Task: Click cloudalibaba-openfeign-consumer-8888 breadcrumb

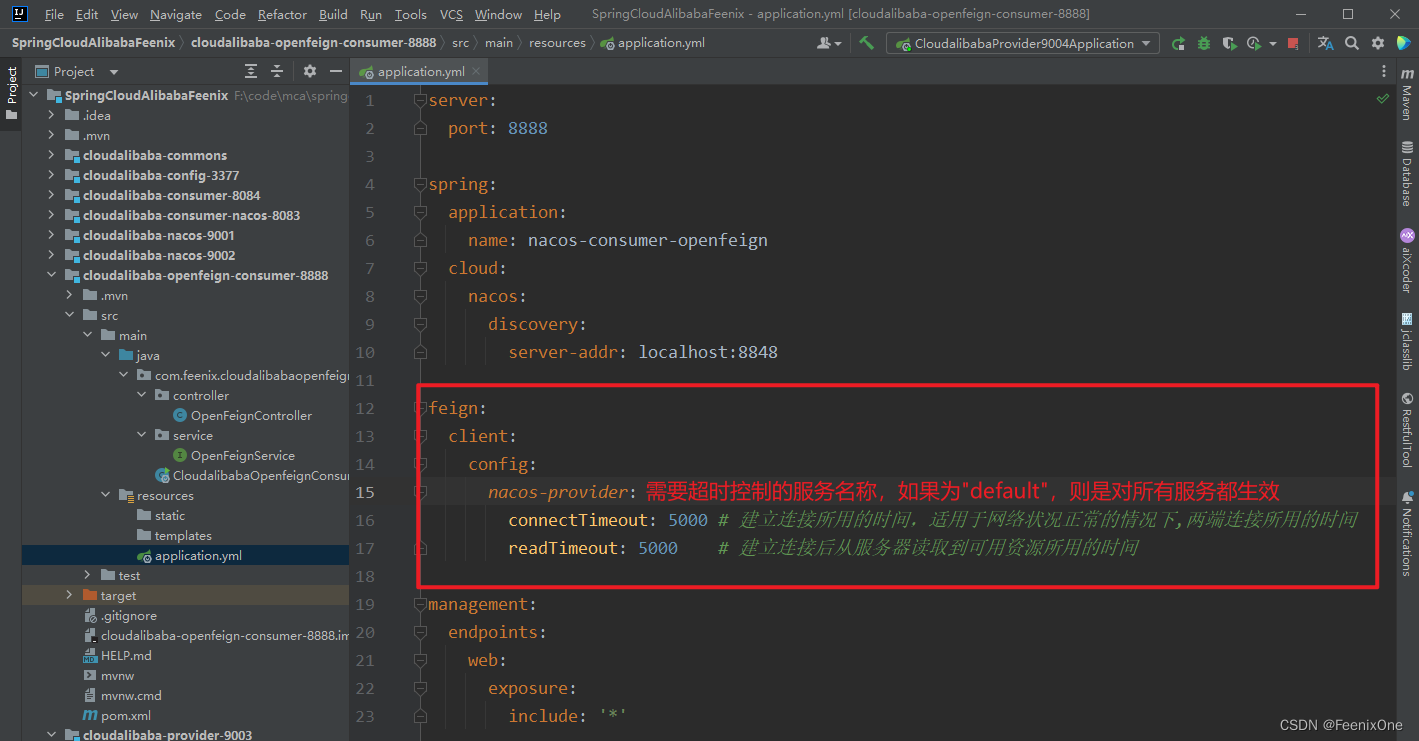Action: pos(313,43)
